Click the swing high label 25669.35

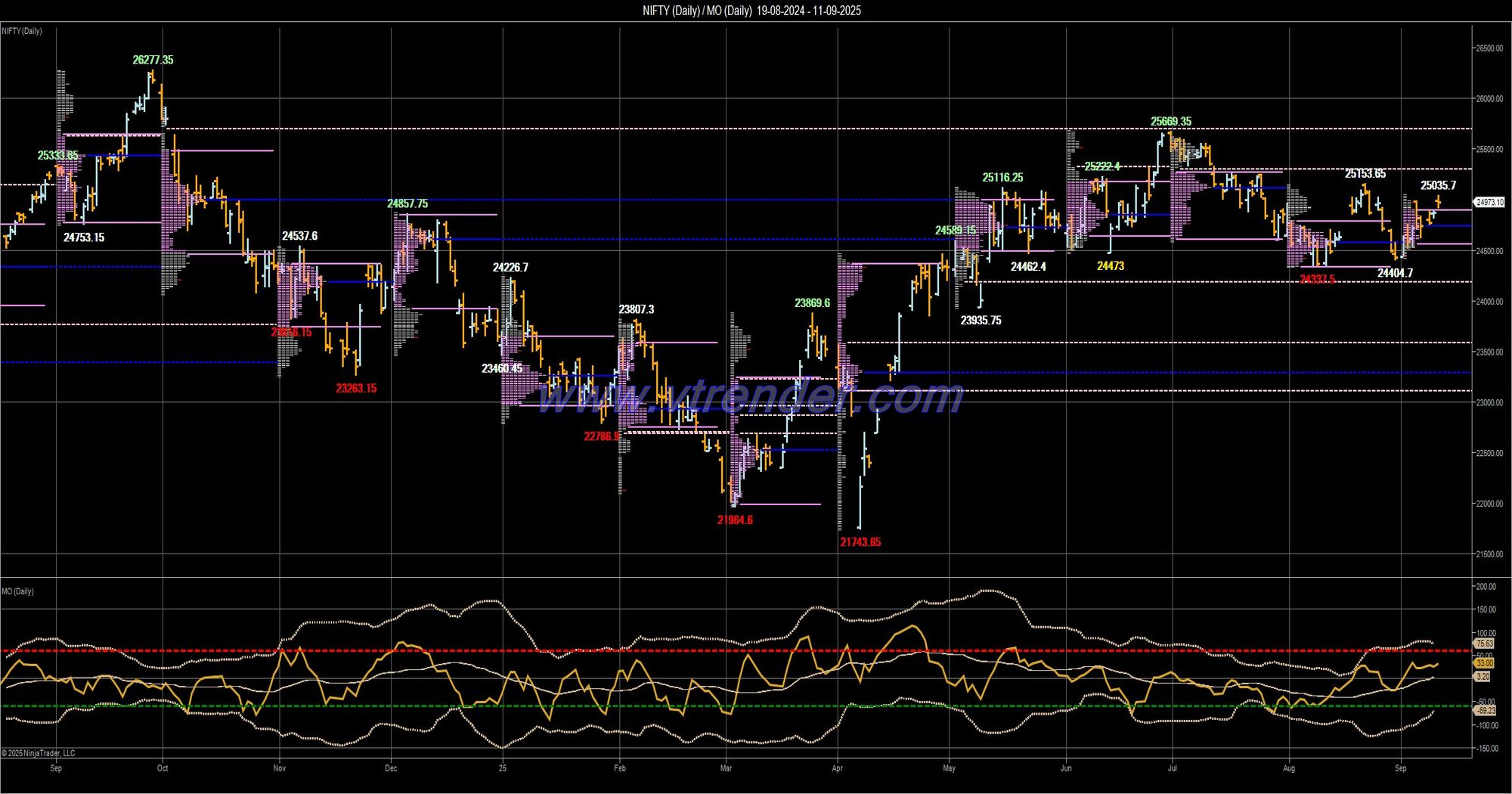click(1171, 122)
